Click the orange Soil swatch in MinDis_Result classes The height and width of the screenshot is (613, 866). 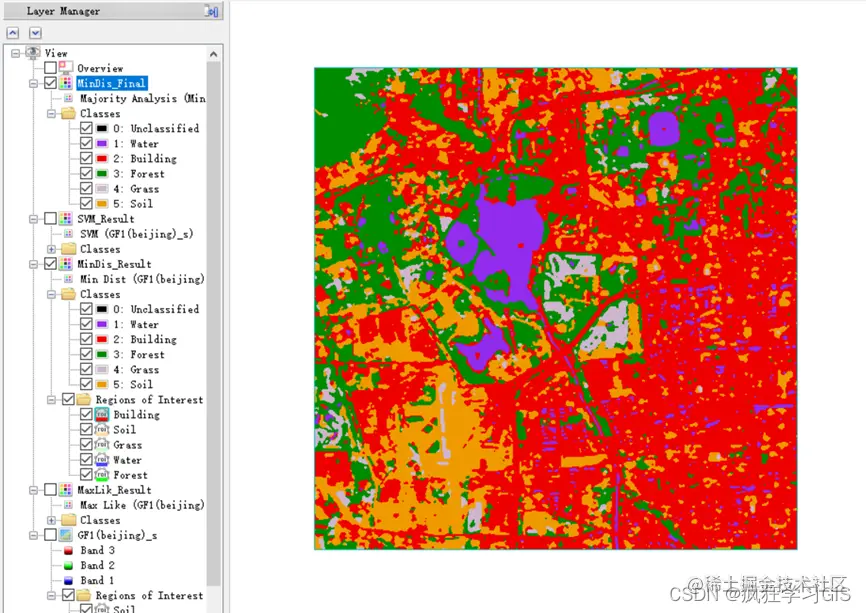tap(102, 384)
